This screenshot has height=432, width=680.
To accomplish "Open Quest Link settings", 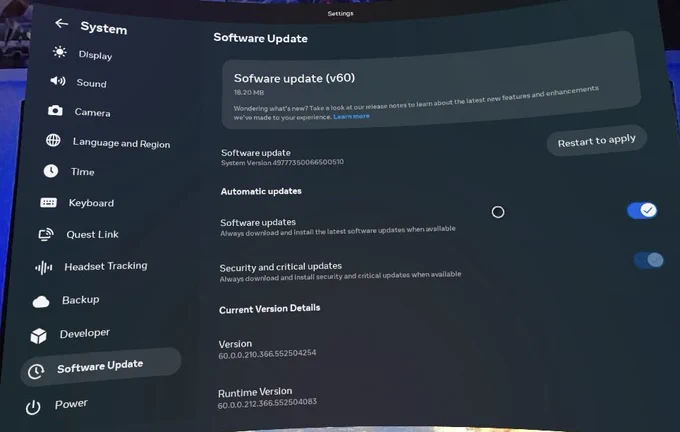I will 92,234.
